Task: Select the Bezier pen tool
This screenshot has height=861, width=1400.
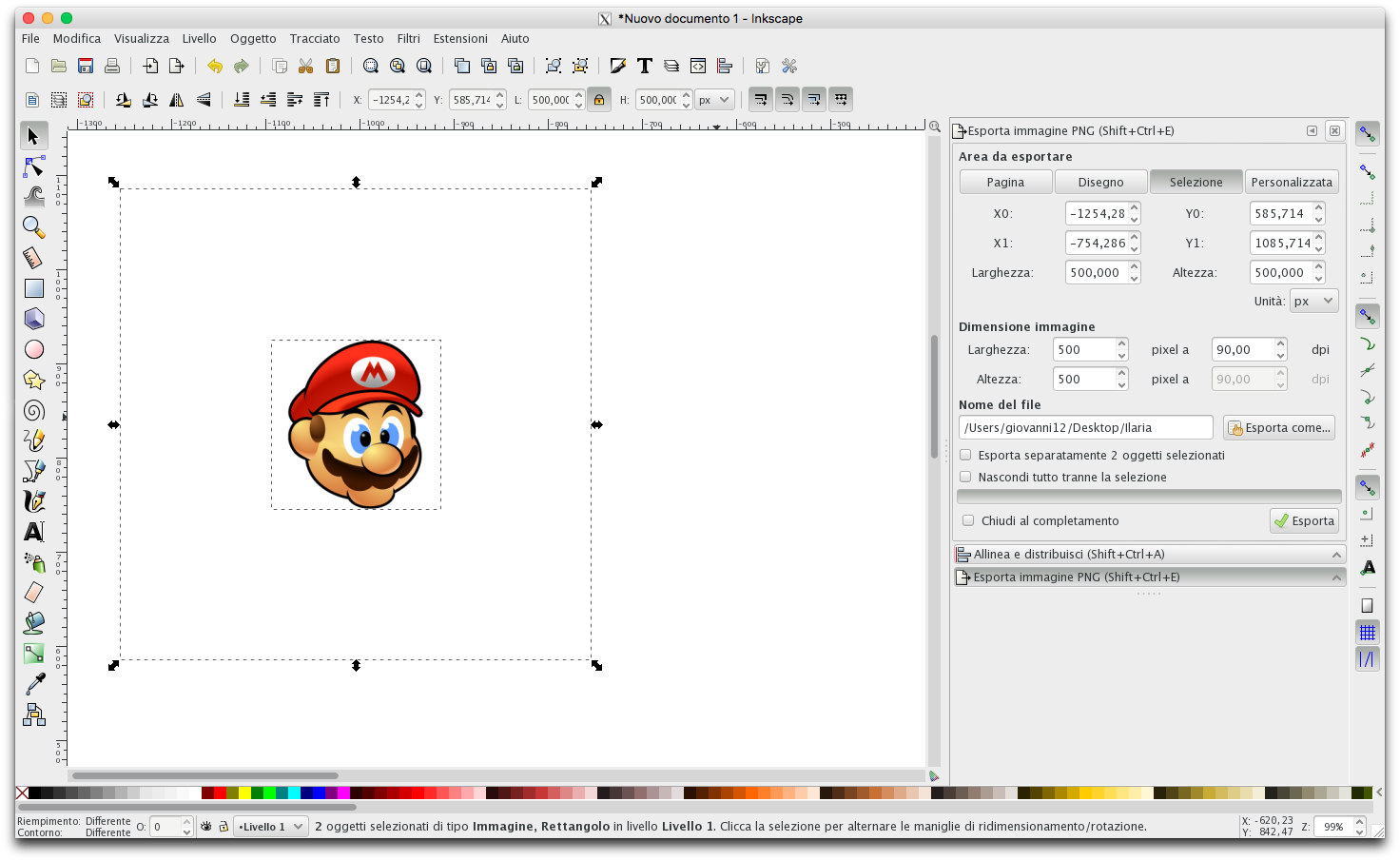Action: [34, 471]
